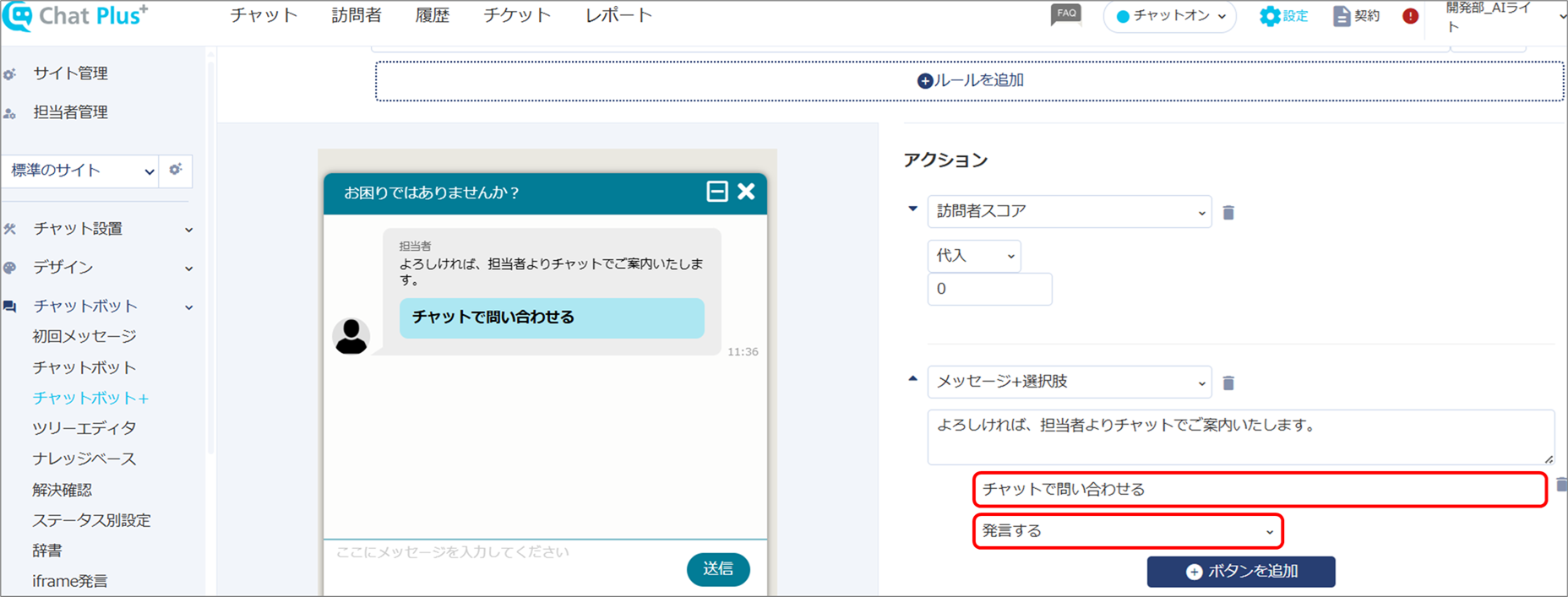The image size is (1568, 597).
Task: Select ツリーエディタ in sidebar
Action: (84, 428)
